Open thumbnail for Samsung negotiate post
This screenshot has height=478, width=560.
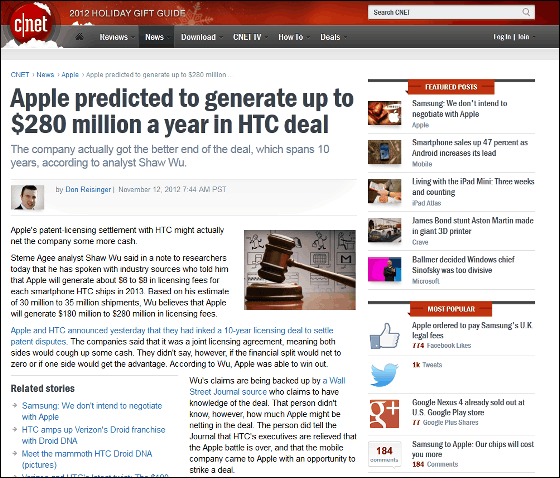tap(384, 113)
